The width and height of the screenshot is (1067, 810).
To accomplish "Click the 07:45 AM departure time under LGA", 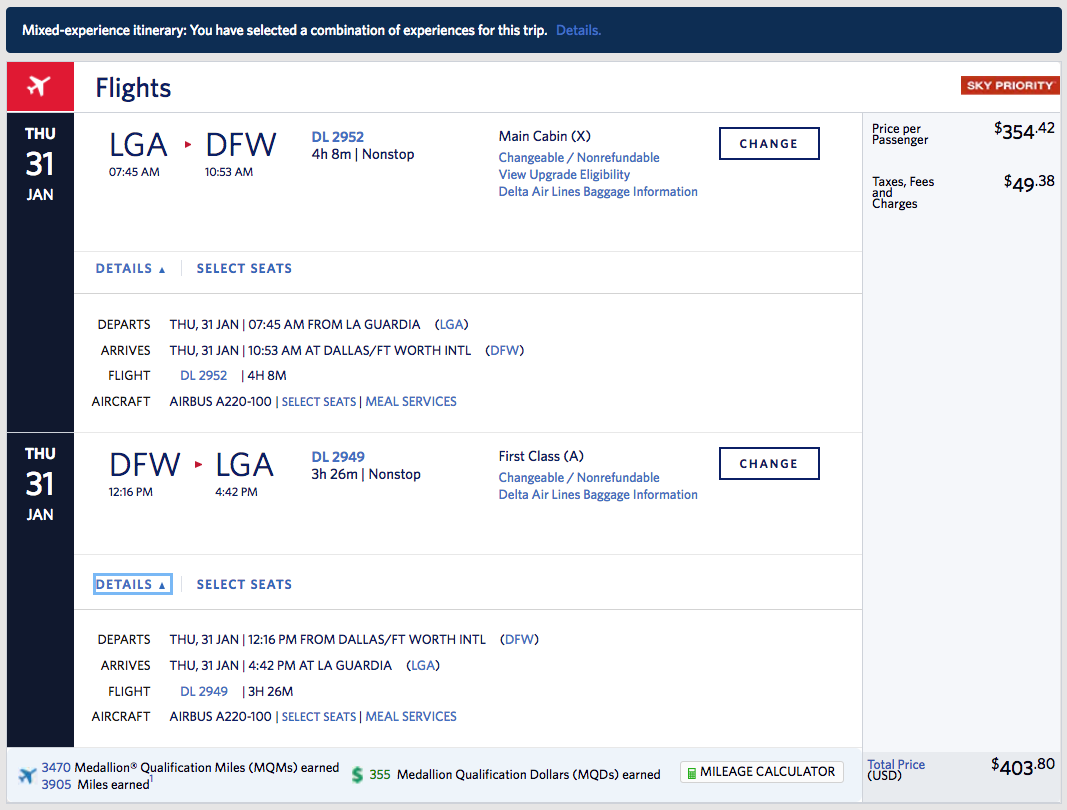I will tap(134, 172).
